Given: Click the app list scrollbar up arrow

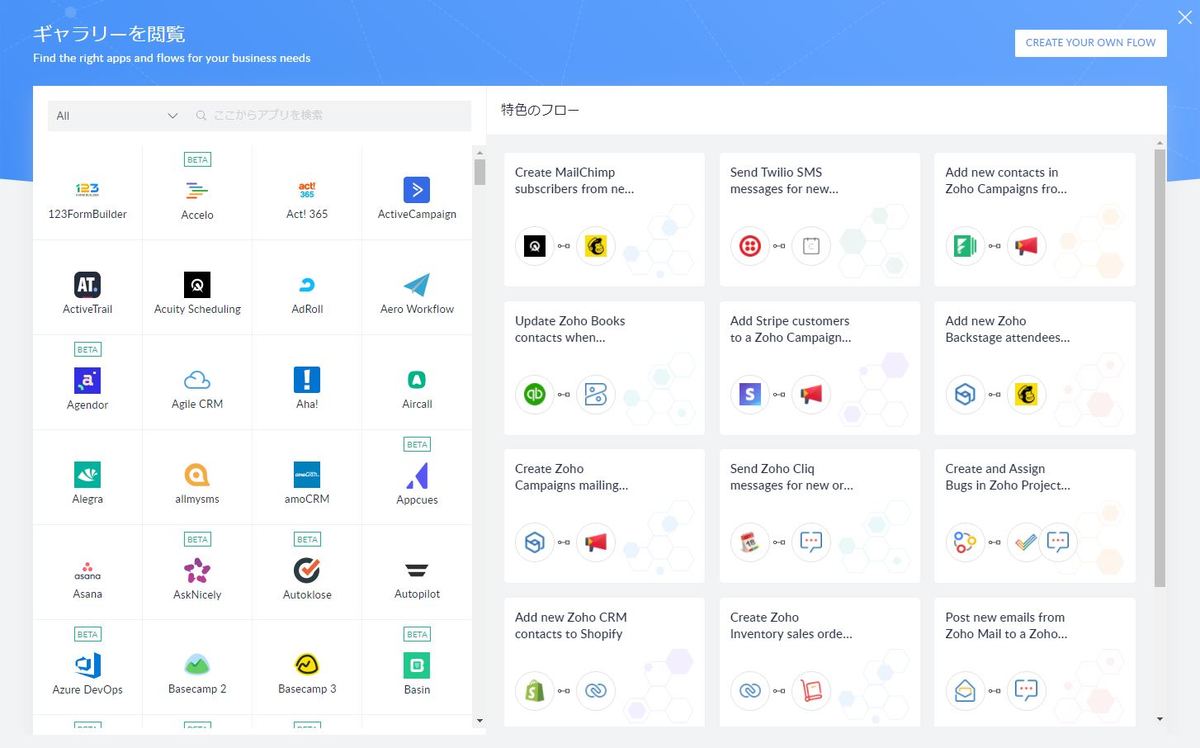Looking at the screenshot, I should click(x=479, y=152).
